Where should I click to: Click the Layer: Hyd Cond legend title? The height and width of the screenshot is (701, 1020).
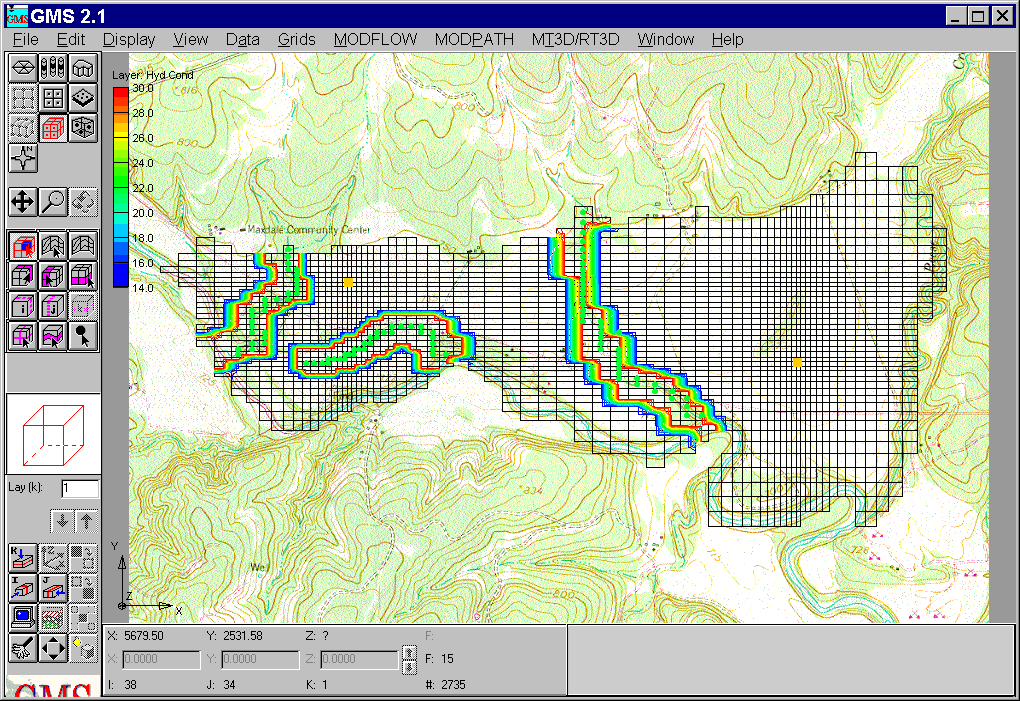[153, 75]
